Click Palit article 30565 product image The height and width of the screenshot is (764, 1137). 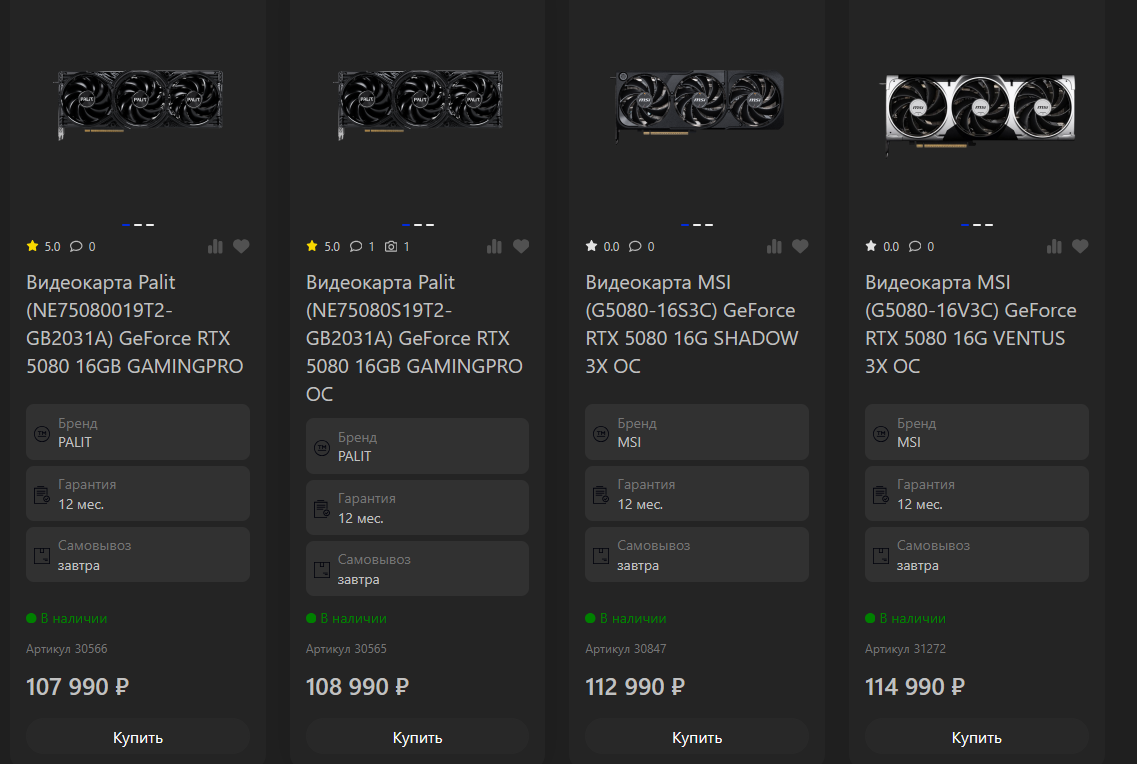pyautogui.click(x=420, y=104)
